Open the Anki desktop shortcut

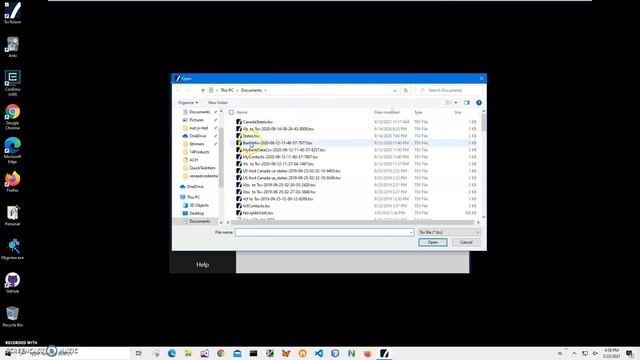pyautogui.click(x=13, y=47)
